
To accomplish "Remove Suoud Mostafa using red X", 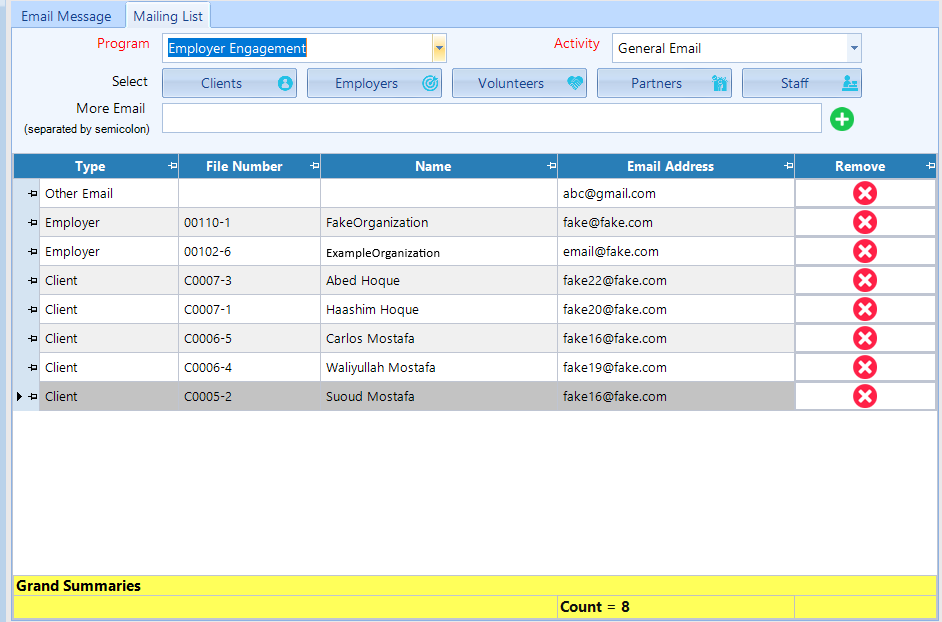I will click(x=865, y=397).
